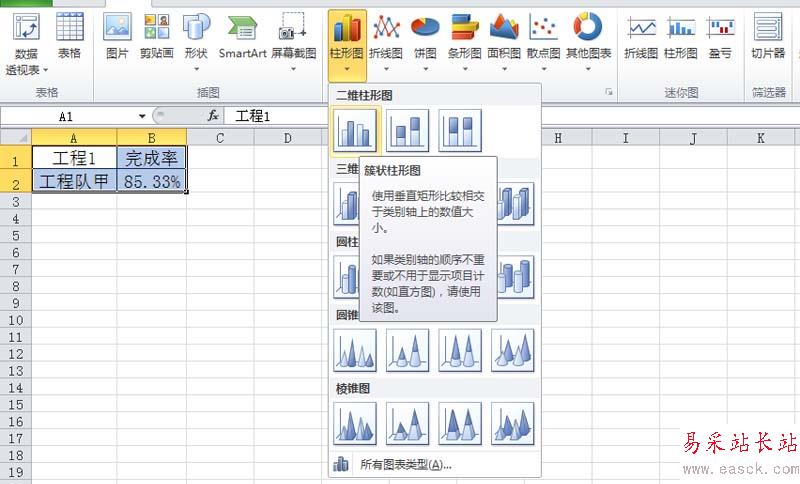Select column B header
Viewport: 800px width, 484px height.
[152, 138]
